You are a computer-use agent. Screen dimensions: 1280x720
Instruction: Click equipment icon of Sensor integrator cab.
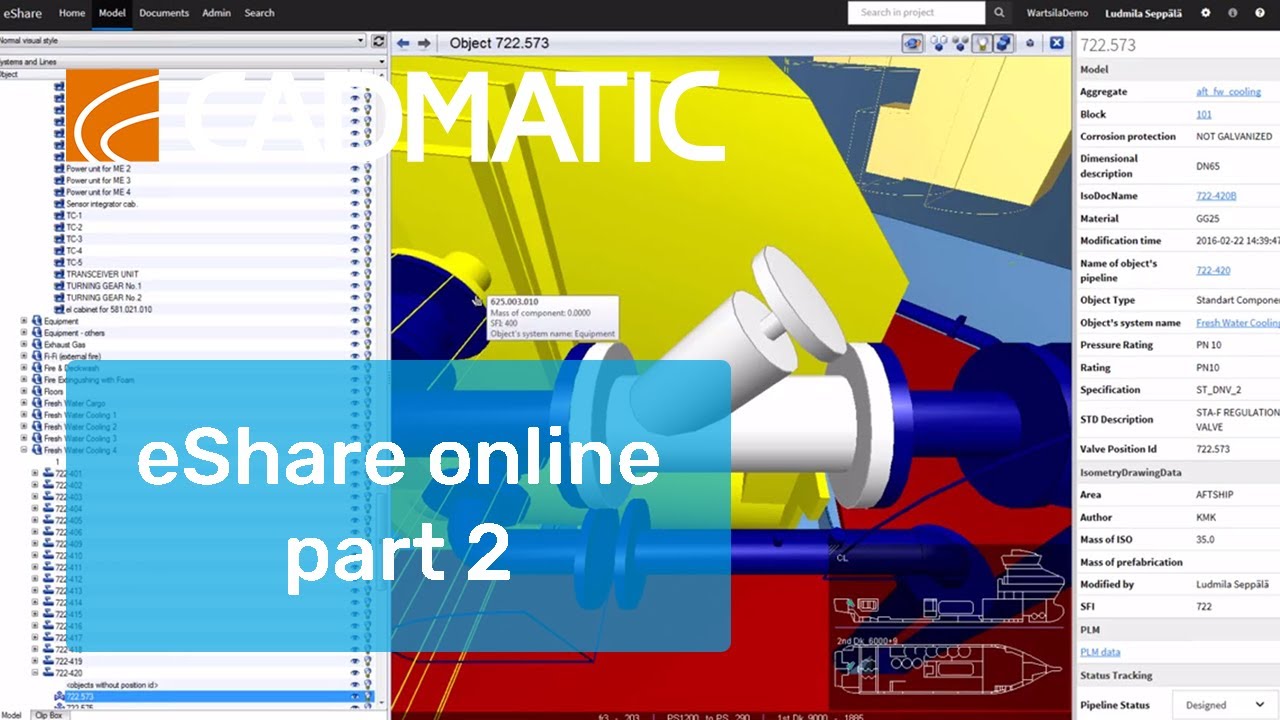[x=59, y=204]
